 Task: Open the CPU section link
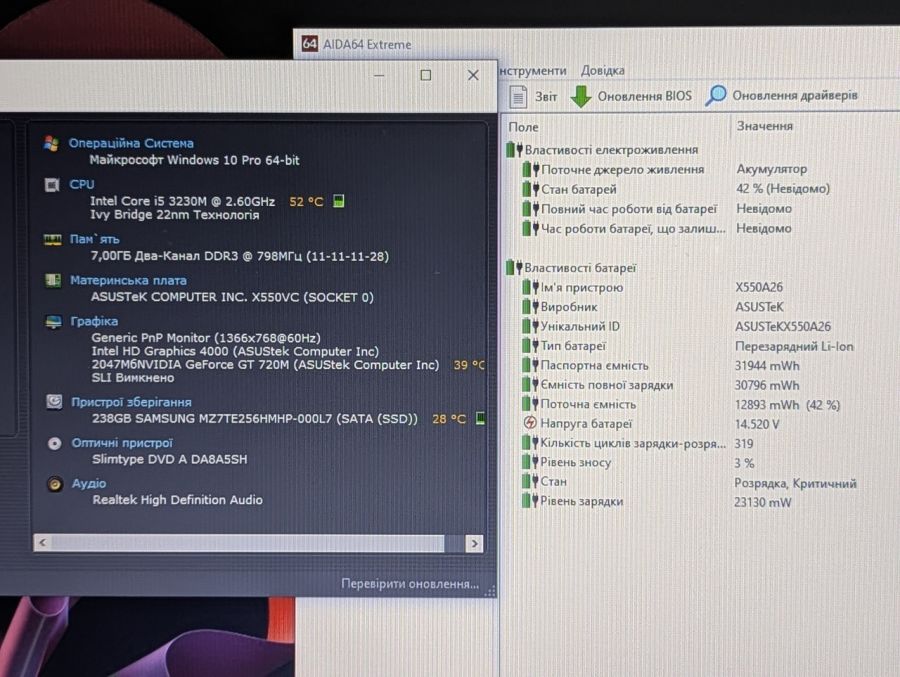[82, 184]
